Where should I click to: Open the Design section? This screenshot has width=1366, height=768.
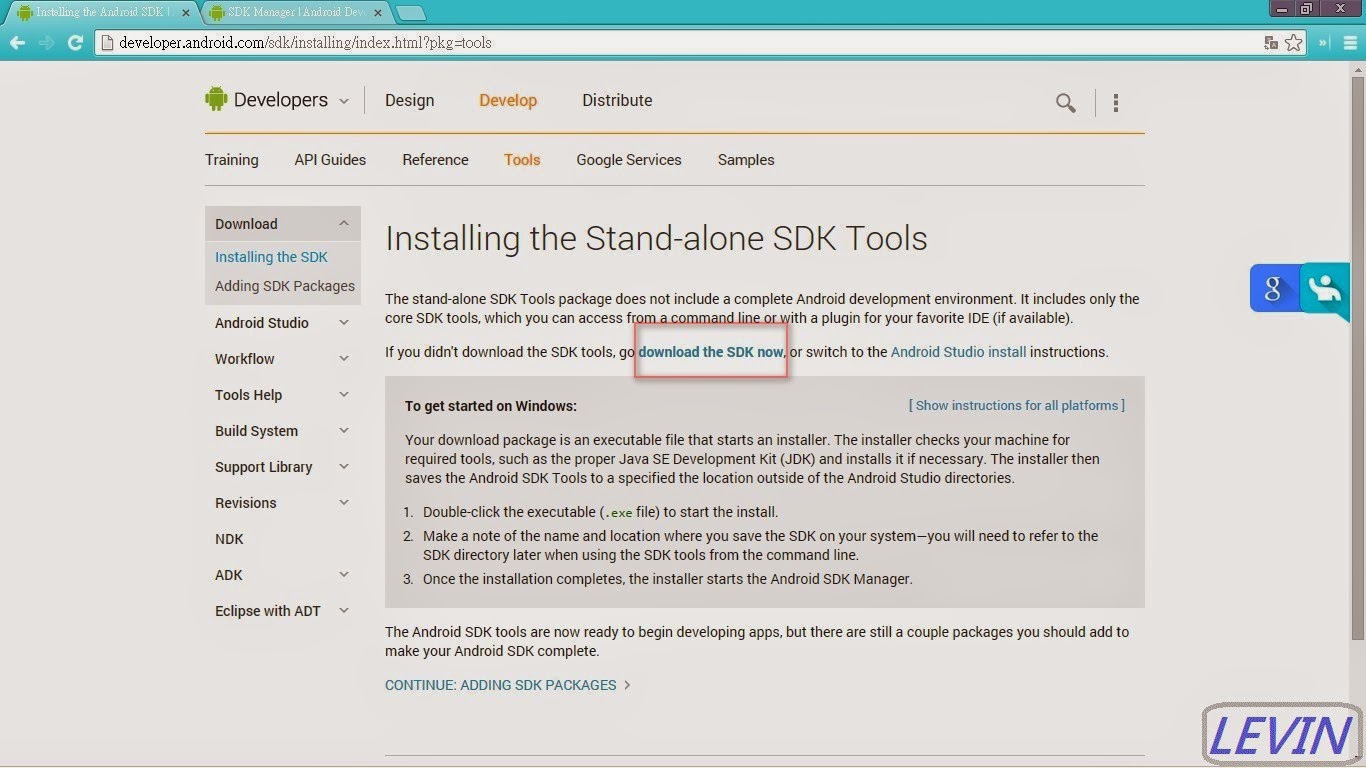tap(410, 100)
